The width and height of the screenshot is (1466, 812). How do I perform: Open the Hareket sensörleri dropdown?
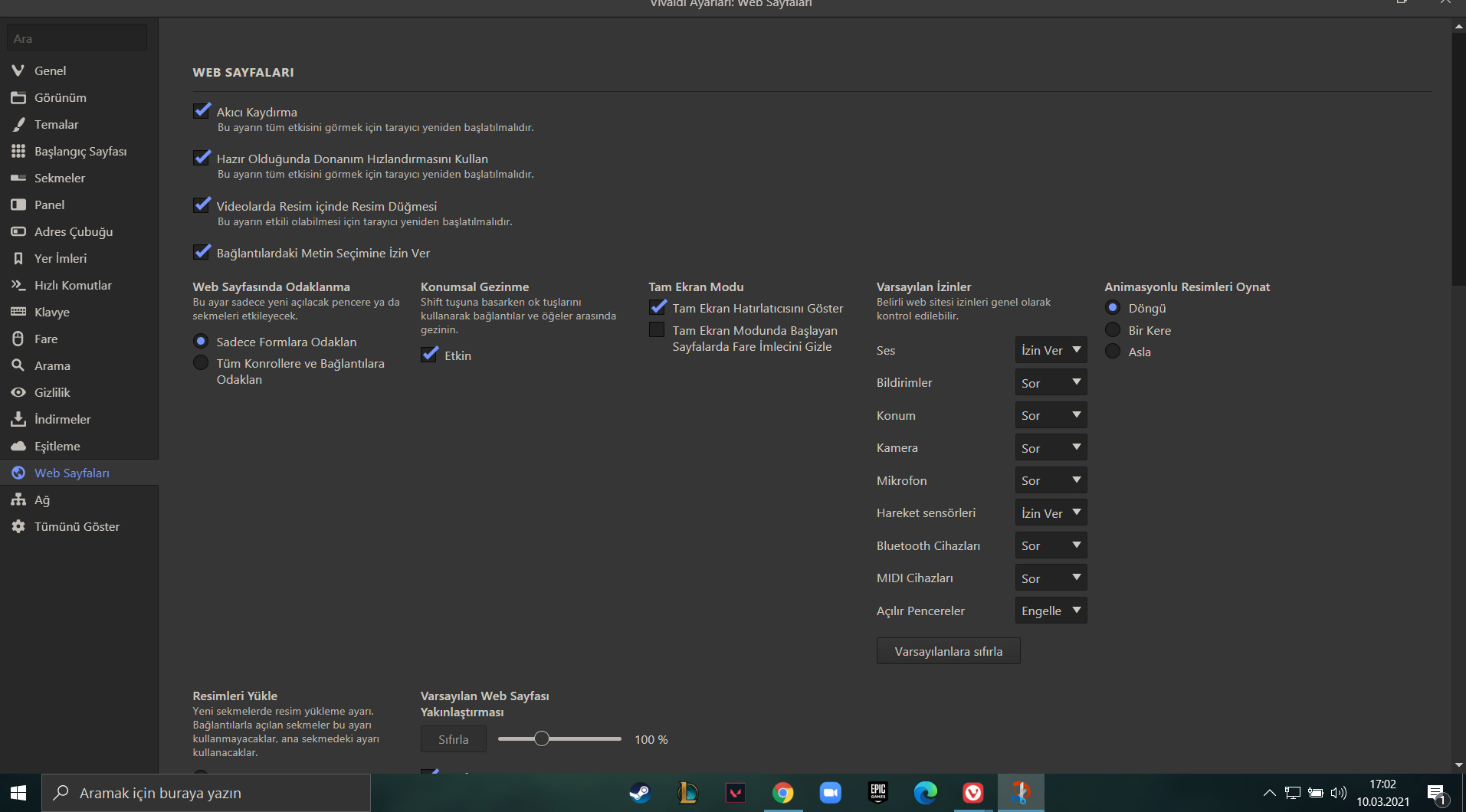pyautogui.click(x=1051, y=512)
